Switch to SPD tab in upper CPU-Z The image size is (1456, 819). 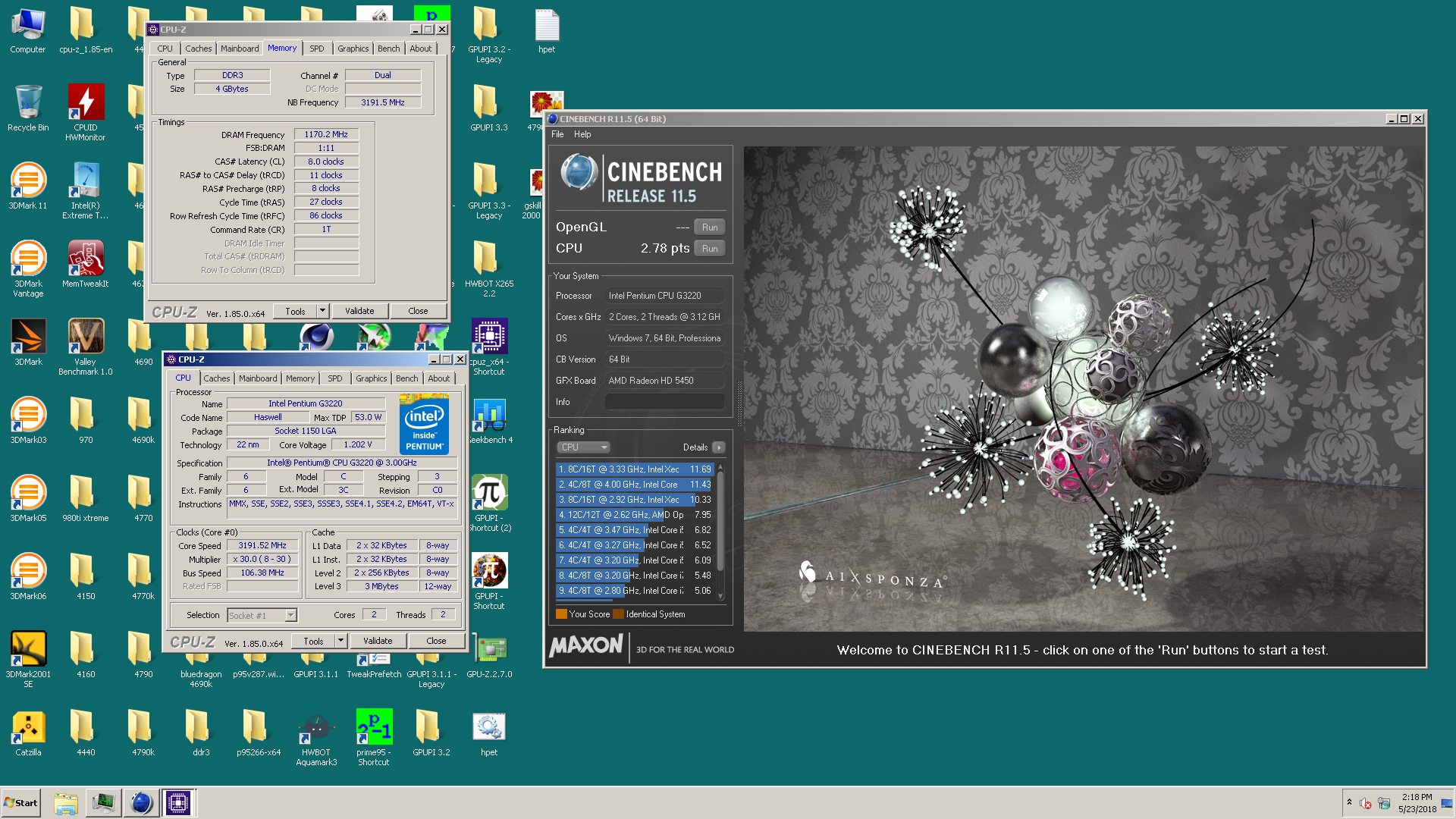[317, 49]
